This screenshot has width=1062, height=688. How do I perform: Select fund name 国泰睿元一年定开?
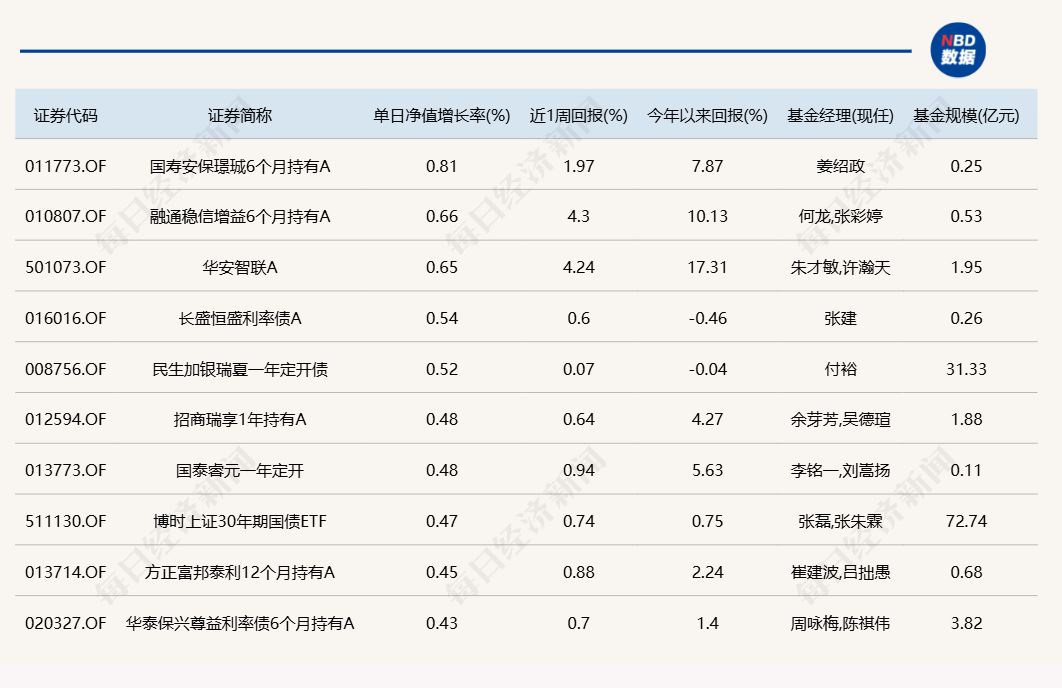coord(240,471)
